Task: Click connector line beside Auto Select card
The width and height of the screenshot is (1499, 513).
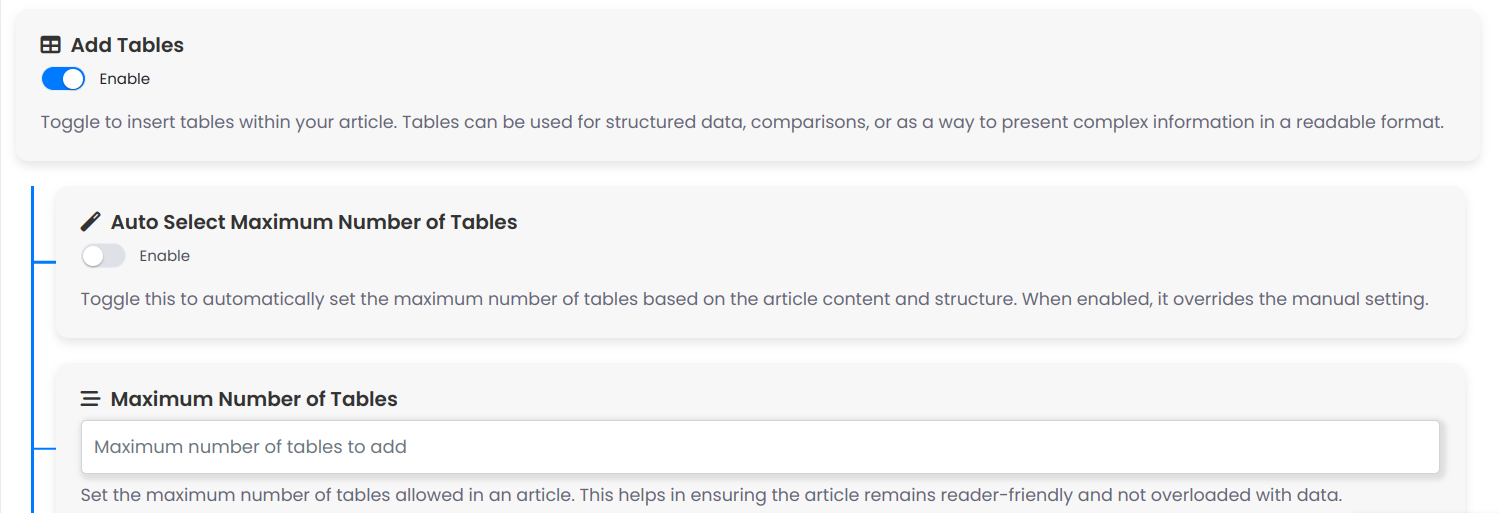Action: (x=45, y=263)
